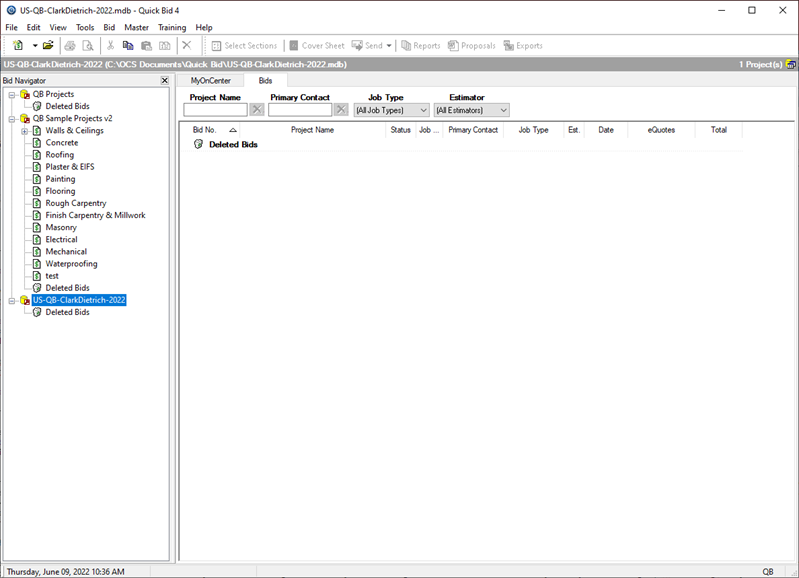The height and width of the screenshot is (578, 799).
Task: Select Finish Carpentry & Millwork bid
Action: click(95, 215)
